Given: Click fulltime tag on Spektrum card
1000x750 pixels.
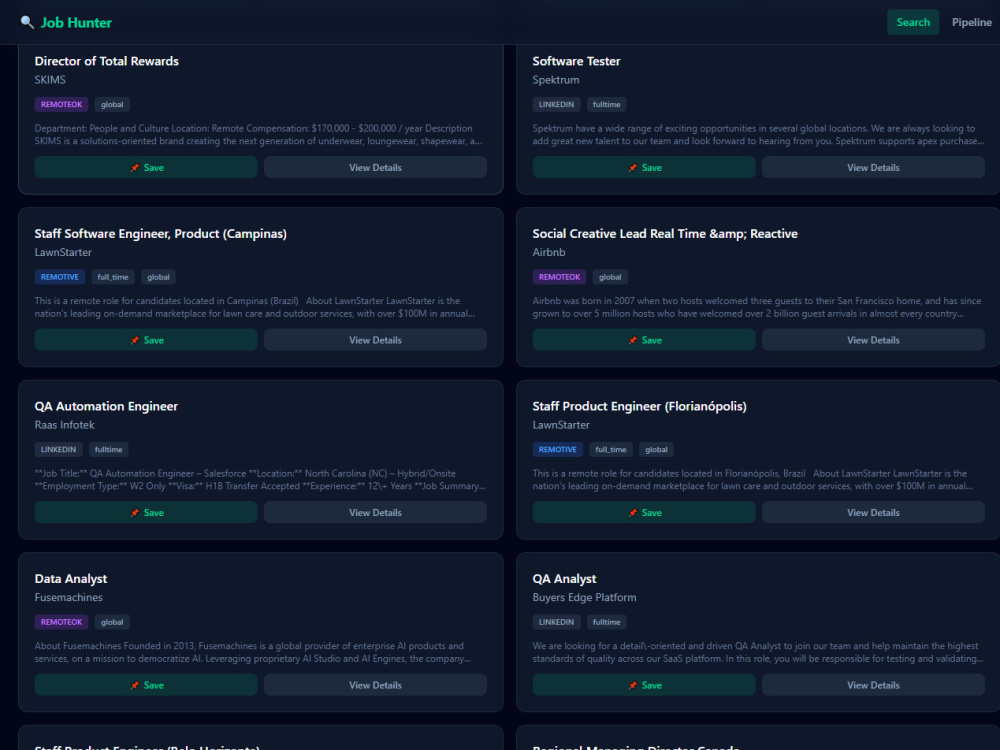Looking at the screenshot, I should (607, 105).
